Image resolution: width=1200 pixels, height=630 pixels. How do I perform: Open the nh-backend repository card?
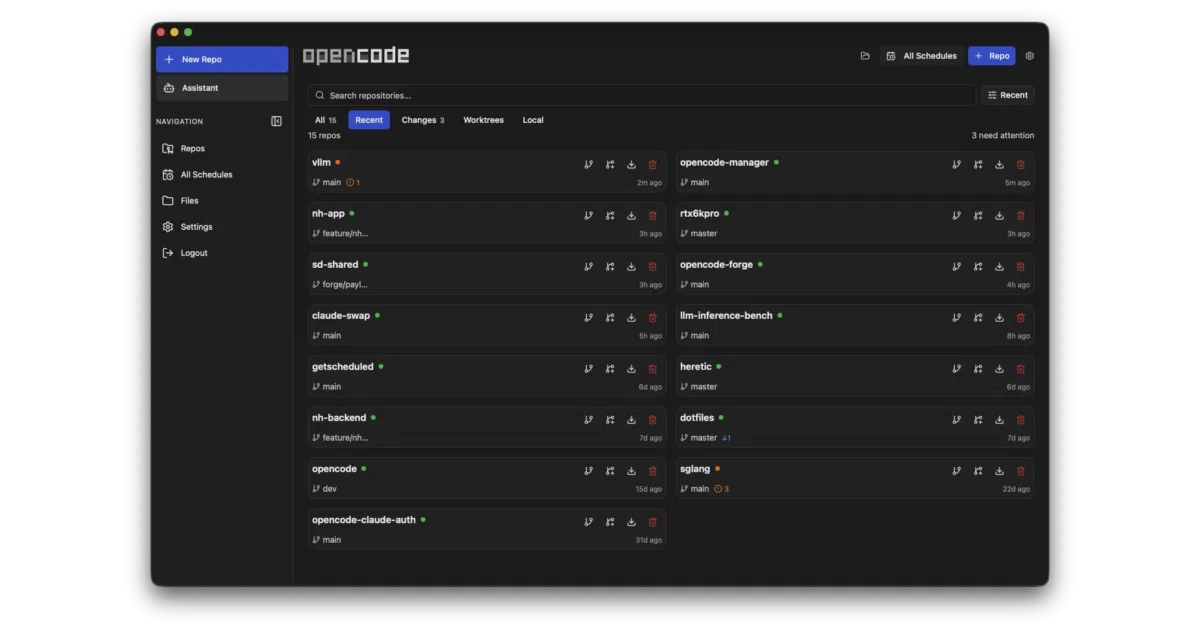tap(487, 427)
